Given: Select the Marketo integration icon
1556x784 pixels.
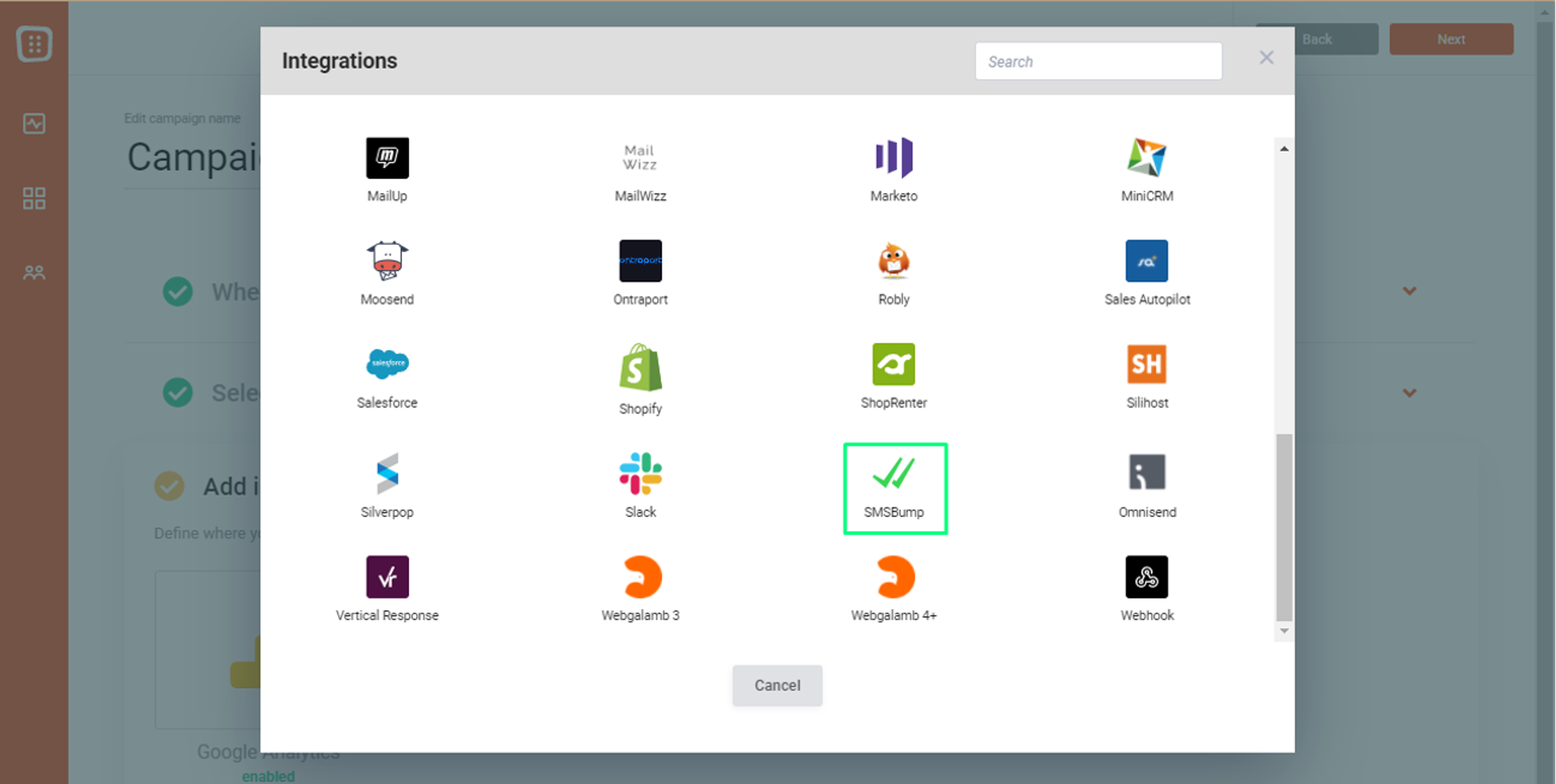Looking at the screenshot, I should (x=893, y=158).
